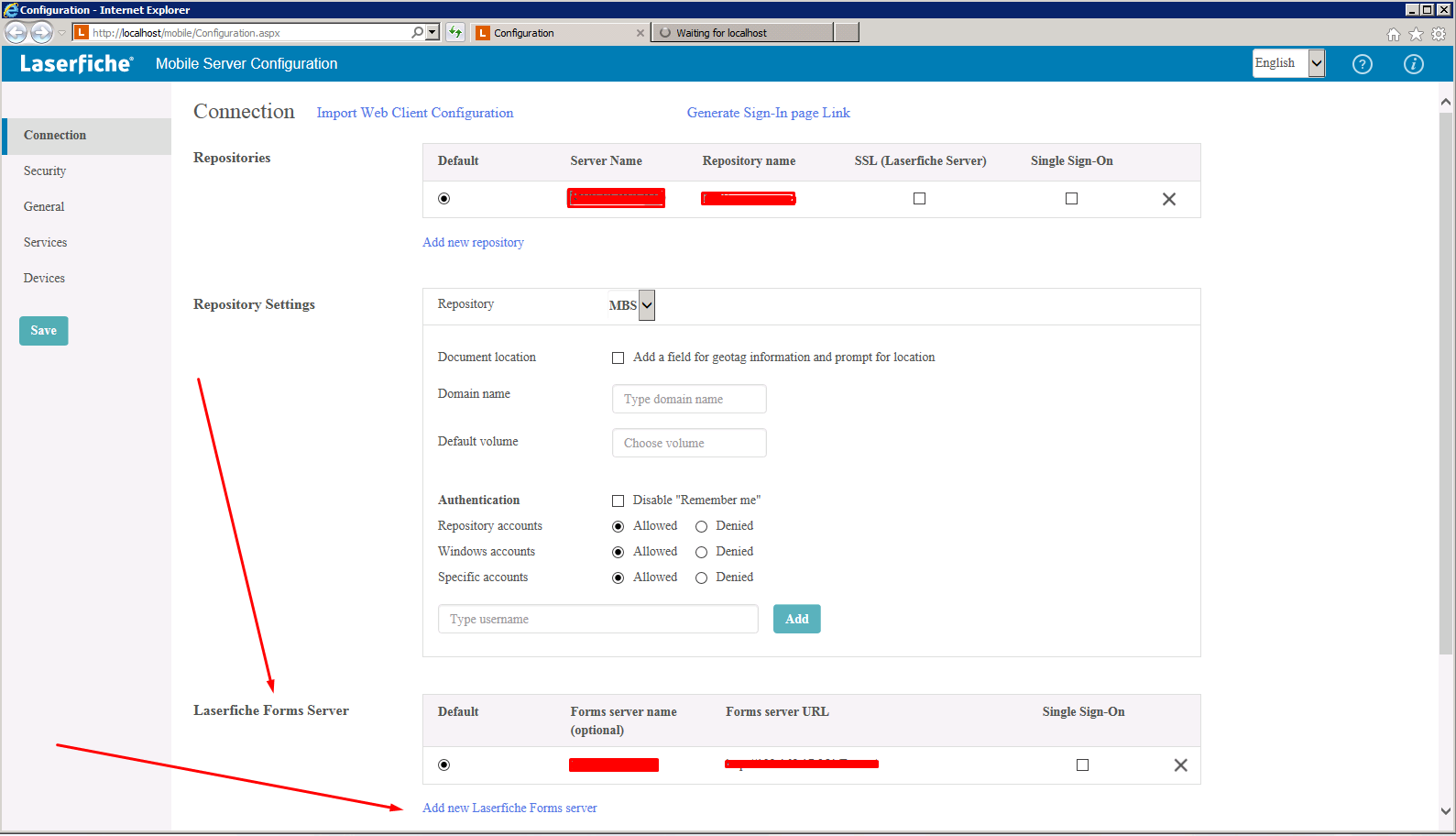Viewport: 1456px width, 836px height.
Task: Click the scrollbar down arrow
Action: point(1446,811)
